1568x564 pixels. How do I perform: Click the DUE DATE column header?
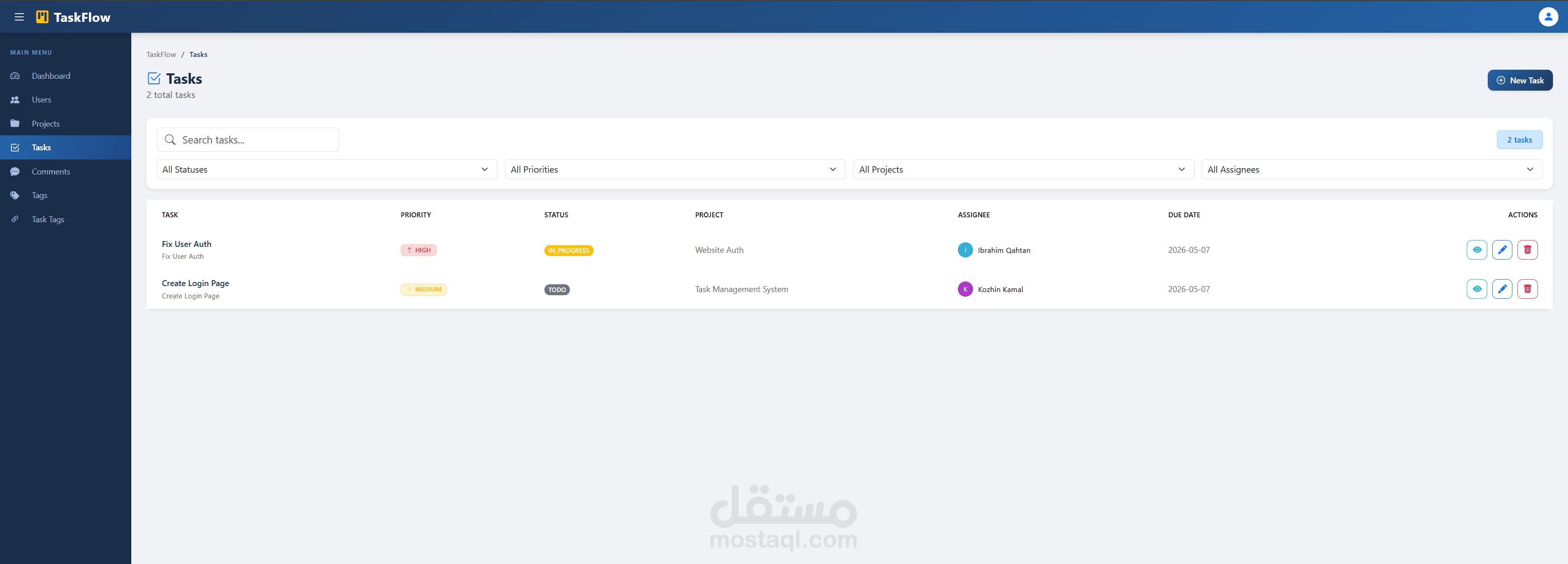(1184, 215)
